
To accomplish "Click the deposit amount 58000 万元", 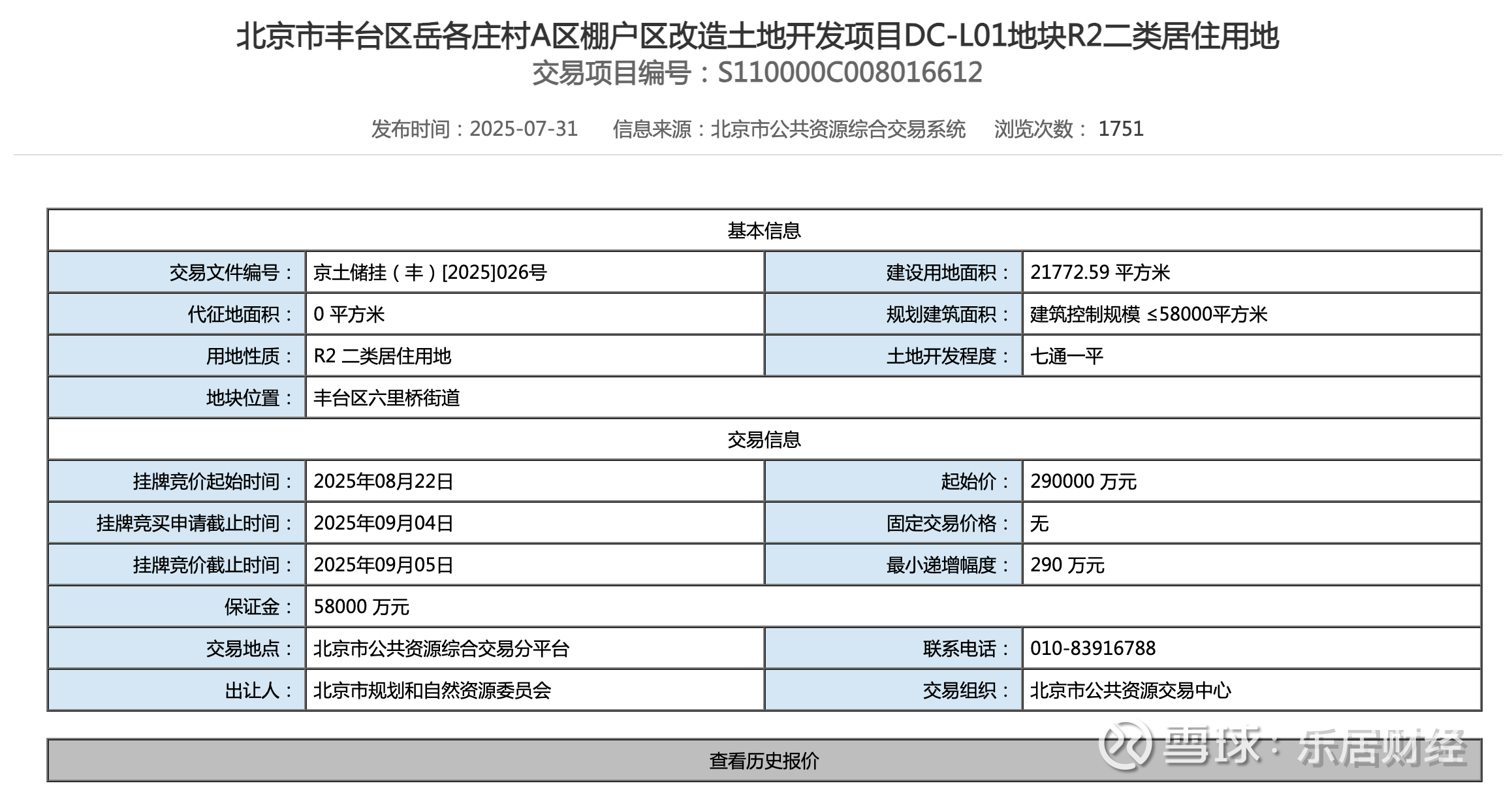I will coord(361,607).
